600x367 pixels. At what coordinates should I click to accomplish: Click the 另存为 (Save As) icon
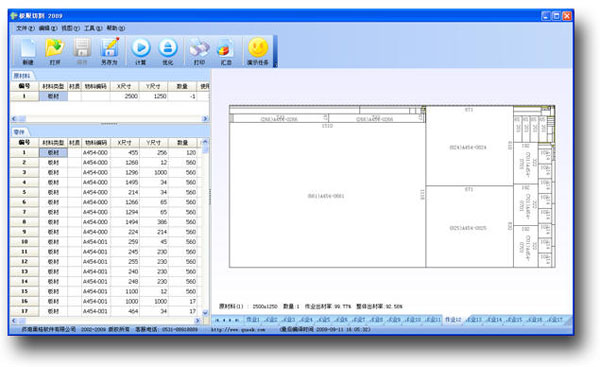click(x=109, y=51)
